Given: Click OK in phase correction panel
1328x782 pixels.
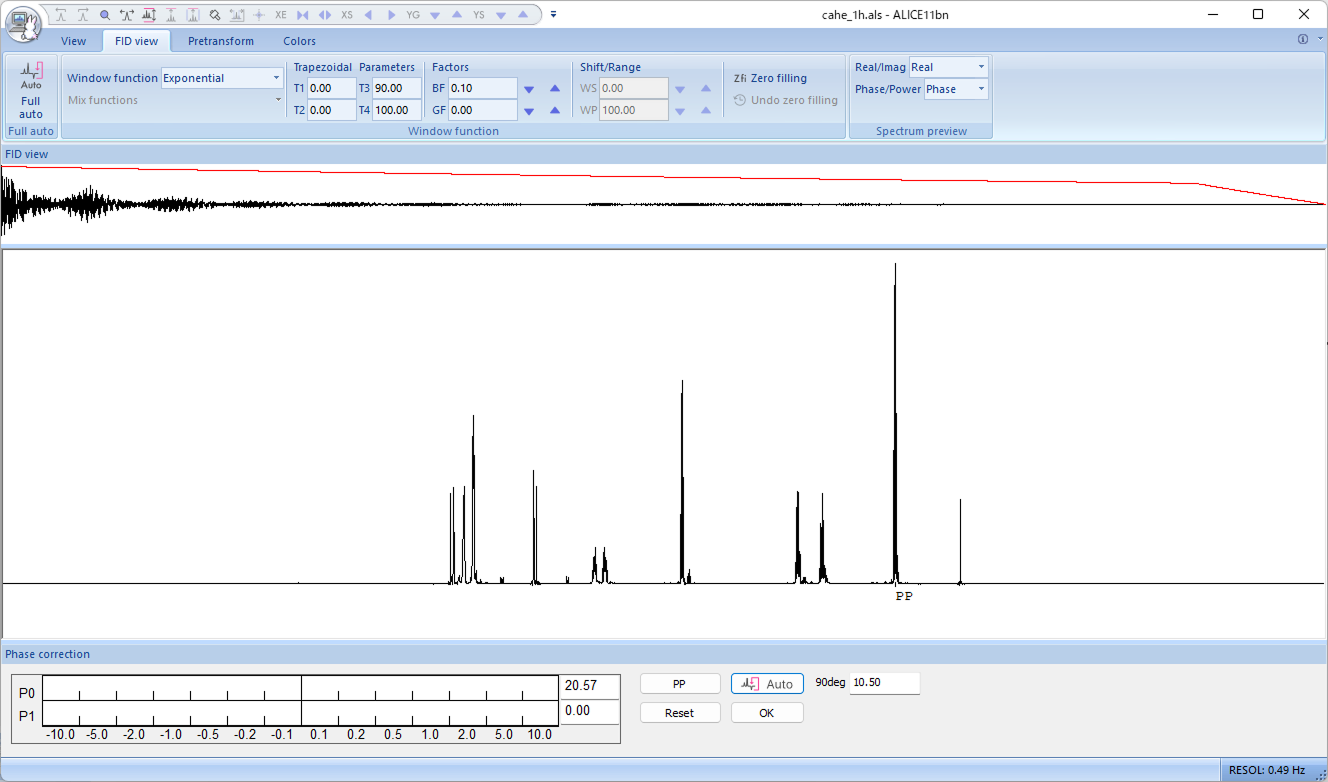Looking at the screenshot, I should (x=766, y=713).
